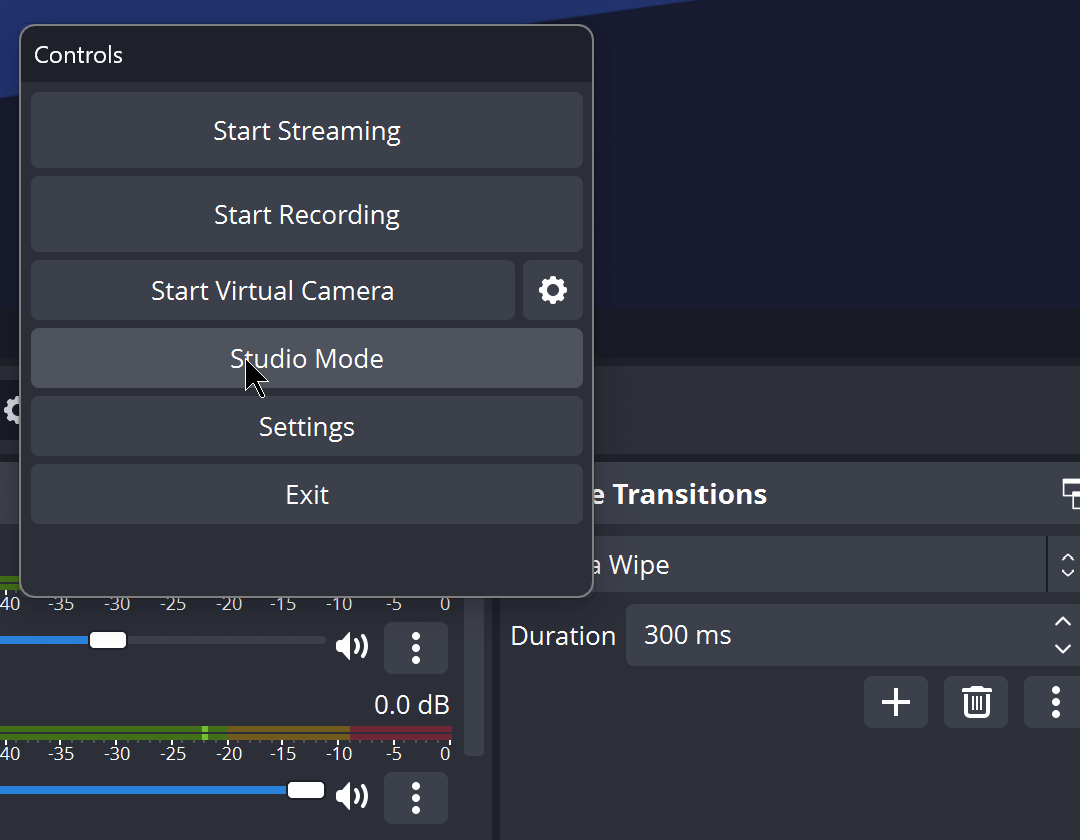Screen dimensions: 1080x840
Task: Click the gear icon on the left edge
Action: [10, 410]
